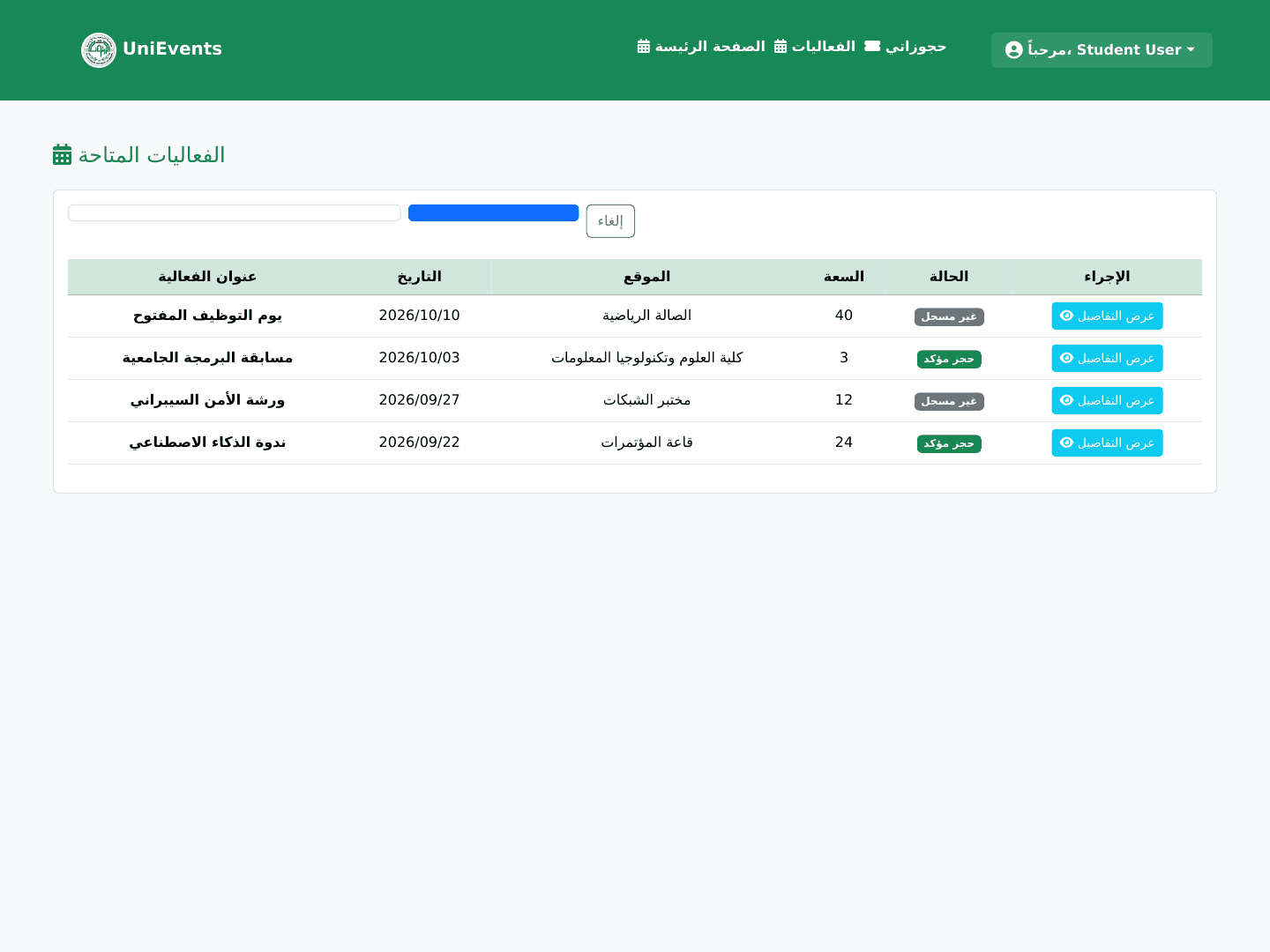Click the التاريخ column header
1270x952 pixels.
[420, 277]
